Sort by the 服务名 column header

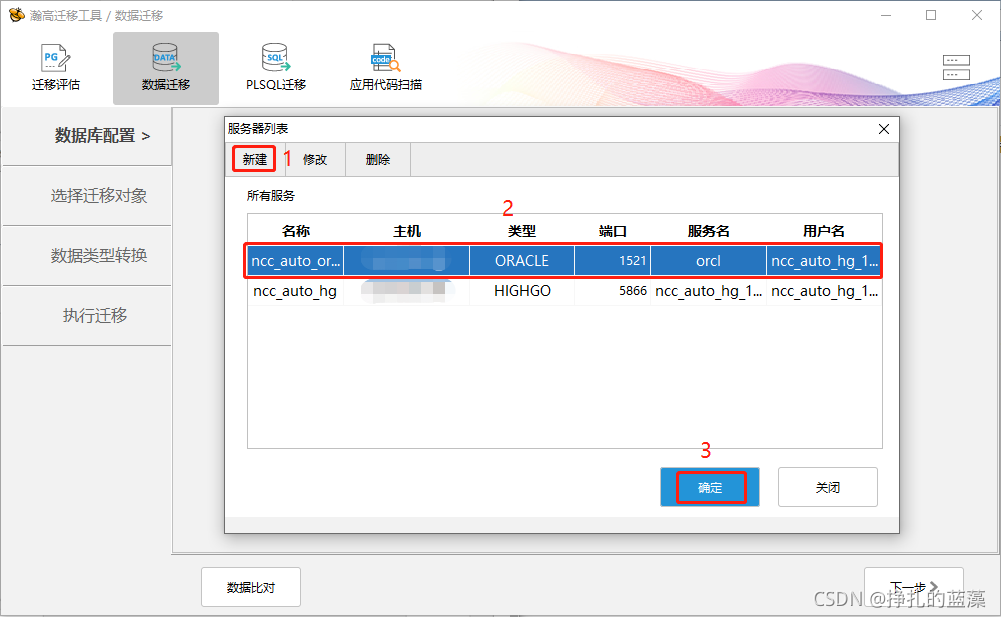point(708,231)
